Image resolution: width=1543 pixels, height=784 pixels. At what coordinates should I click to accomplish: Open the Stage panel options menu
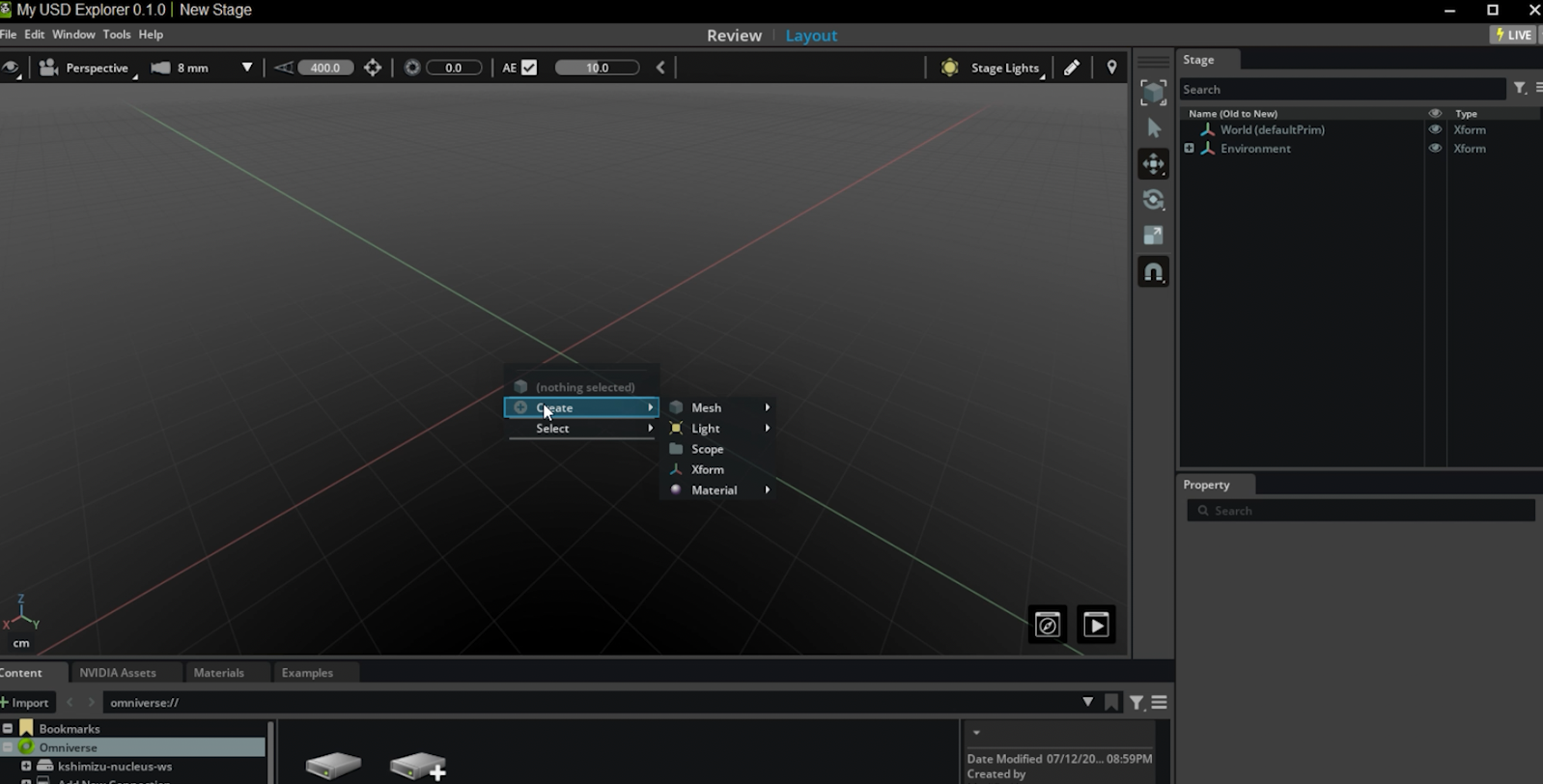(x=1537, y=89)
